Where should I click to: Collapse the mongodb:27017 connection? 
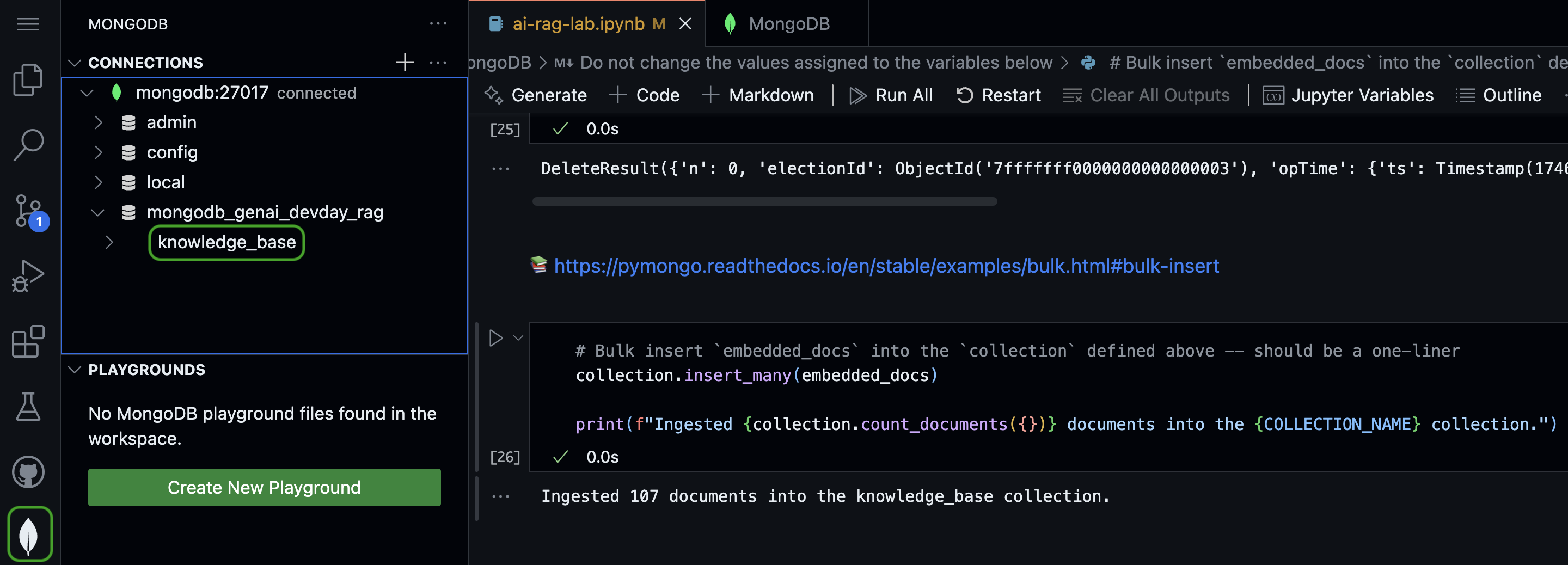click(87, 93)
